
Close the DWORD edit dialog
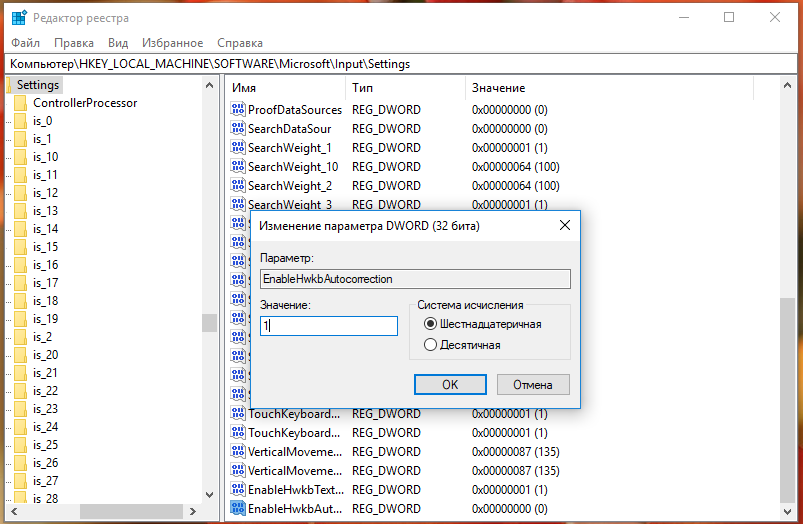click(564, 225)
